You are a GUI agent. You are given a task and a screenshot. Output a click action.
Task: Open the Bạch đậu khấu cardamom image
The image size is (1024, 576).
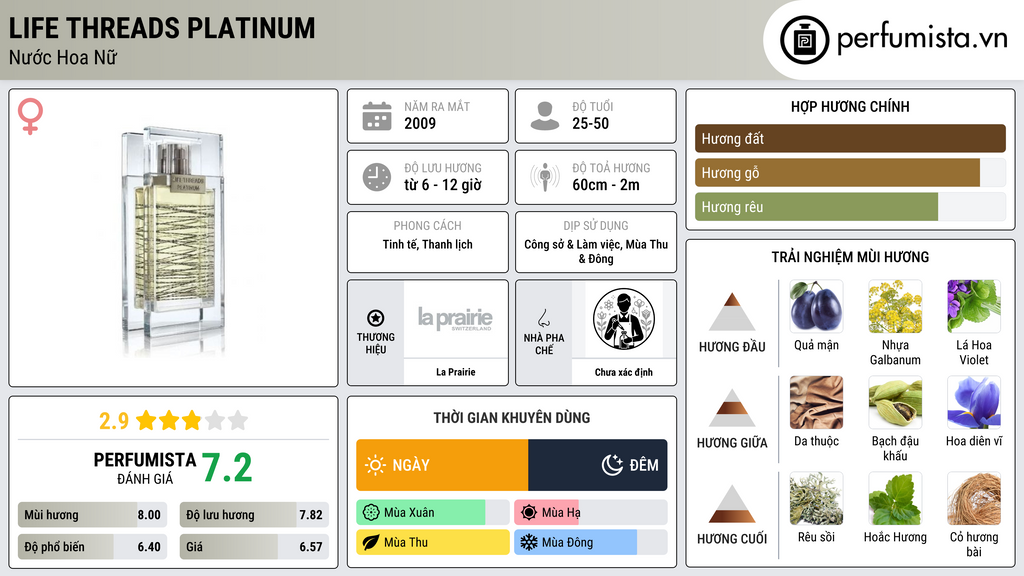pyautogui.click(x=895, y=402)
